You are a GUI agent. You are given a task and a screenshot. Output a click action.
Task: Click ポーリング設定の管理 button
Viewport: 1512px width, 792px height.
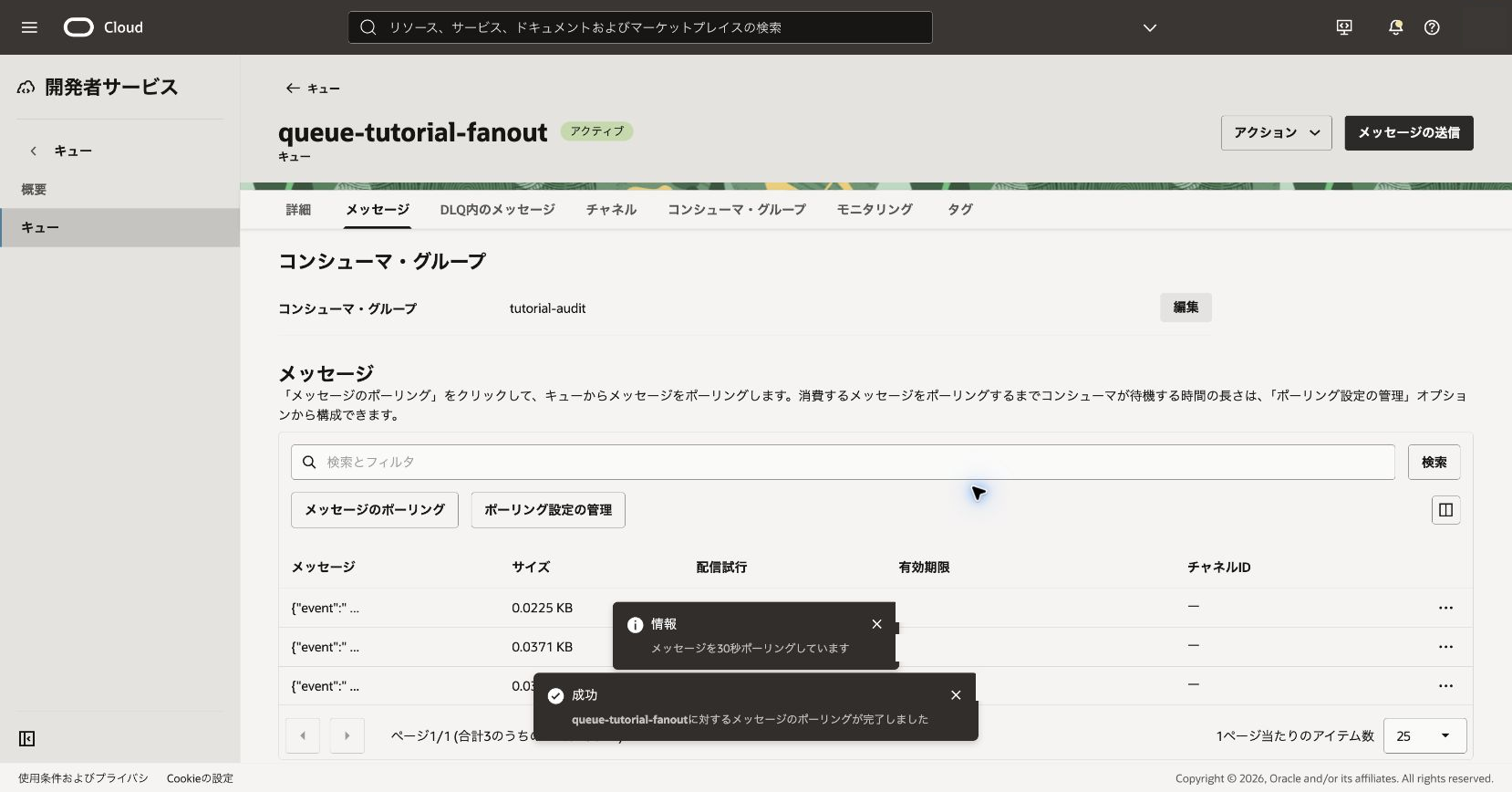click(x=548, y=509)
